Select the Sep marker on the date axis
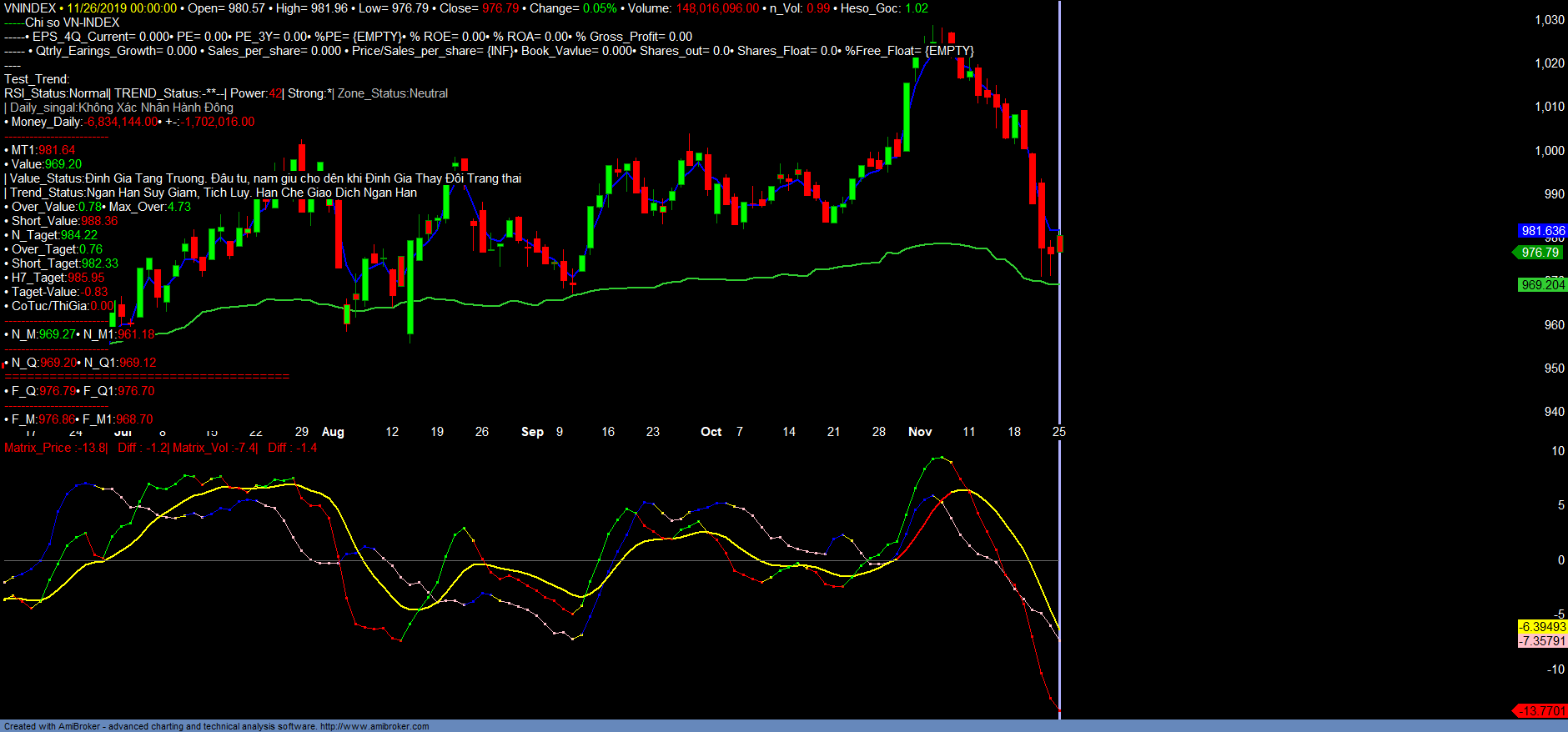This screenshot has height=732, width=1568. click(532, 432)
